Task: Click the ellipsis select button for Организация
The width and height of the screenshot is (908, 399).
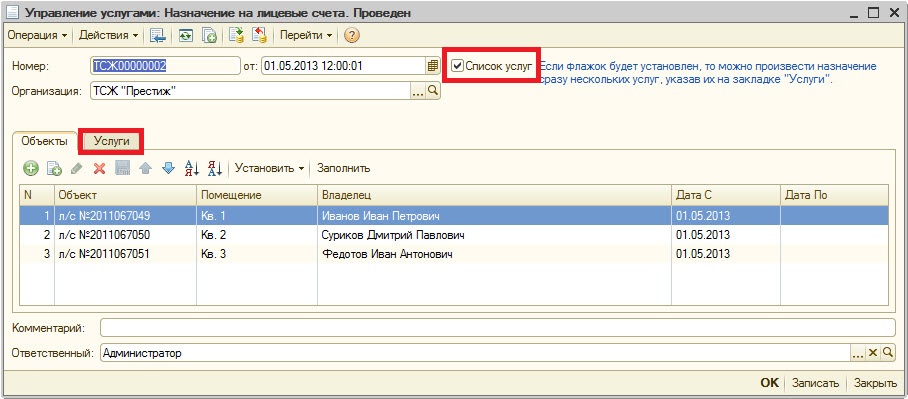Action: 418,91
